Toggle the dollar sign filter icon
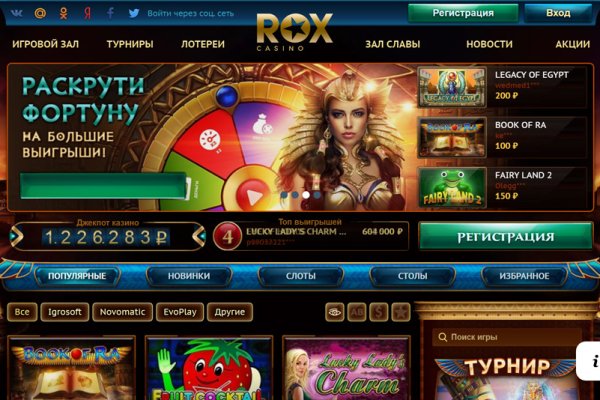 click(x=378, y=312)
